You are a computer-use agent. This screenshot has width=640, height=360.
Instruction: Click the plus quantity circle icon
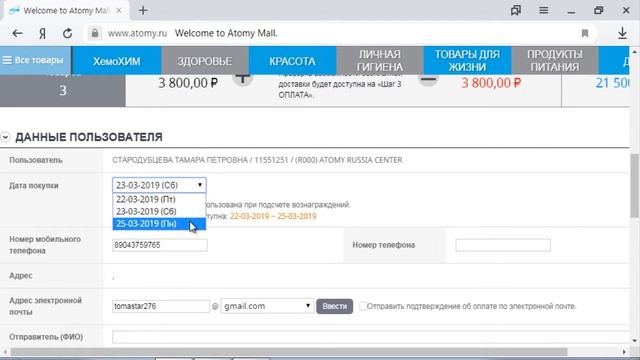coord(242,78)
